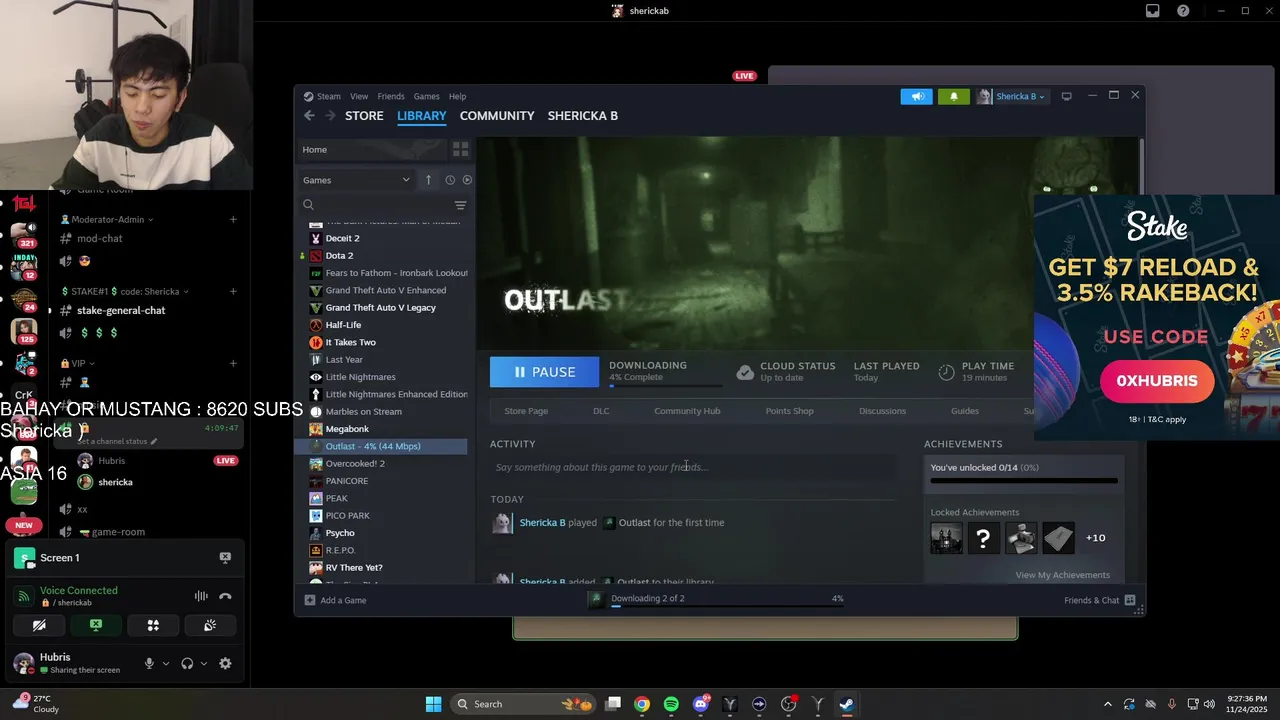
Task: Select Megabonk in the library list
Action: coord(347,429)
